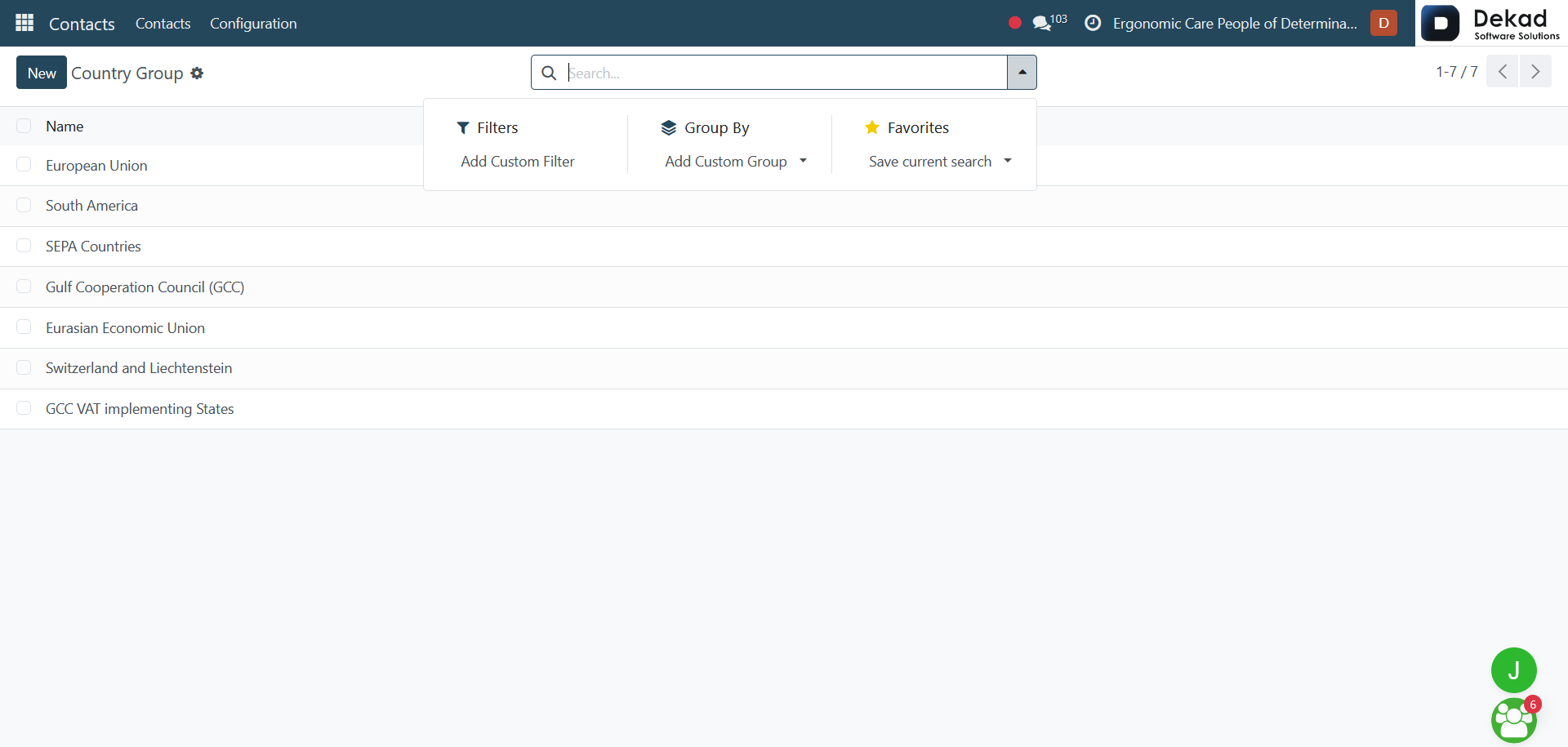Open the user avatar D menu

tap(1383, 23)
